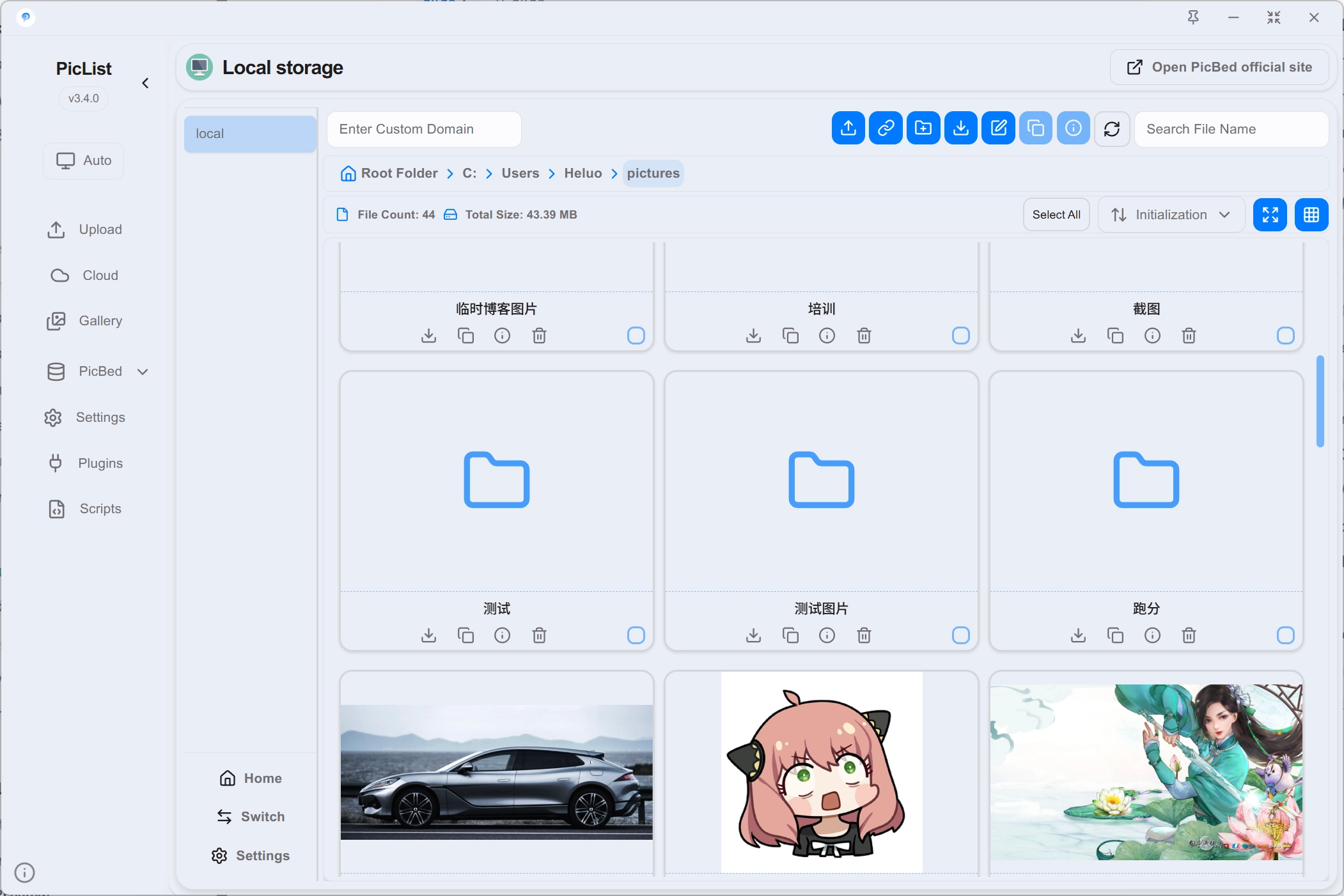Open PicBed official site link
The image size is (1344, 896).
(1219, 67)
